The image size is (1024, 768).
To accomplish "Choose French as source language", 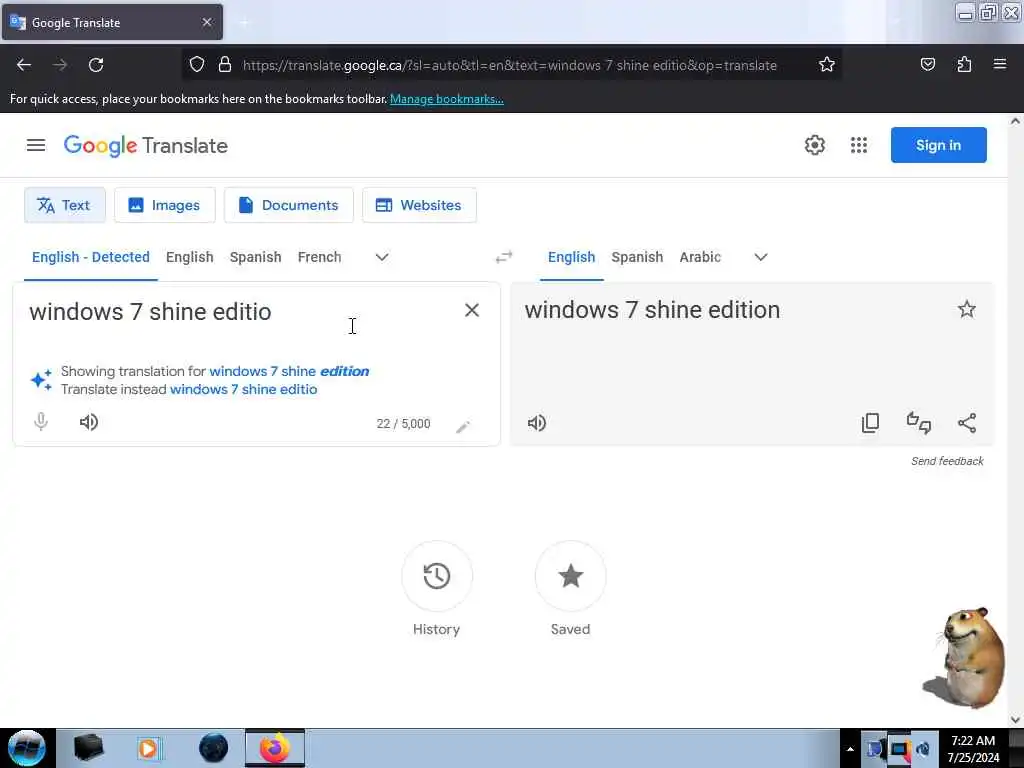I will point(319,257).
